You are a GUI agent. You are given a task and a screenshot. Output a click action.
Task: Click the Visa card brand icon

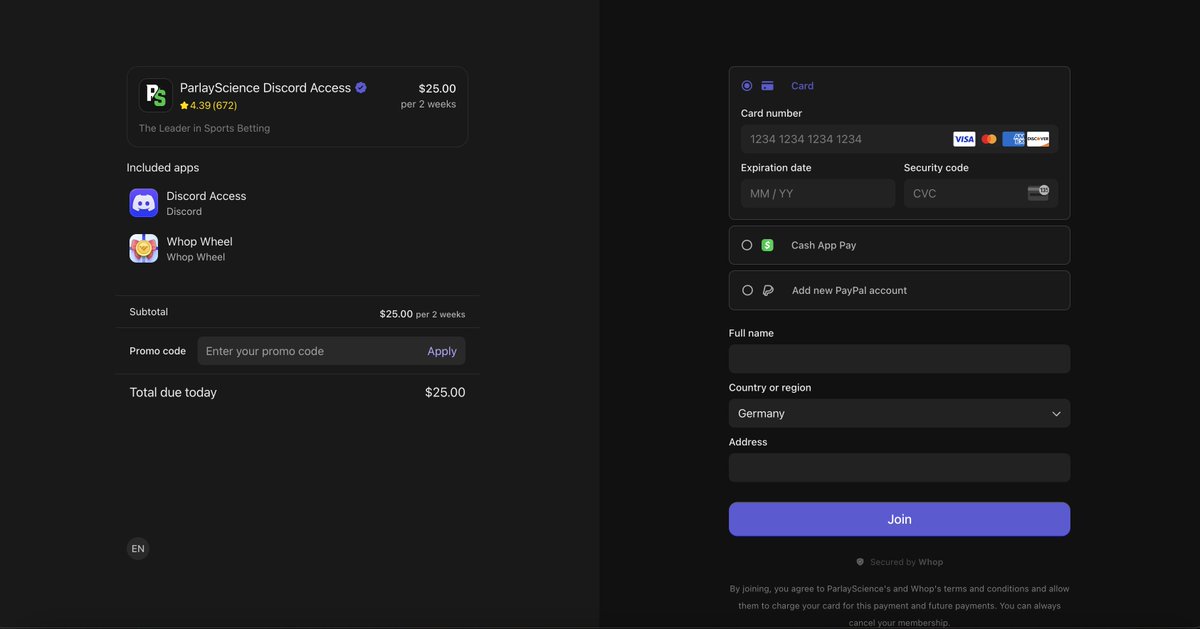(963, 138)
